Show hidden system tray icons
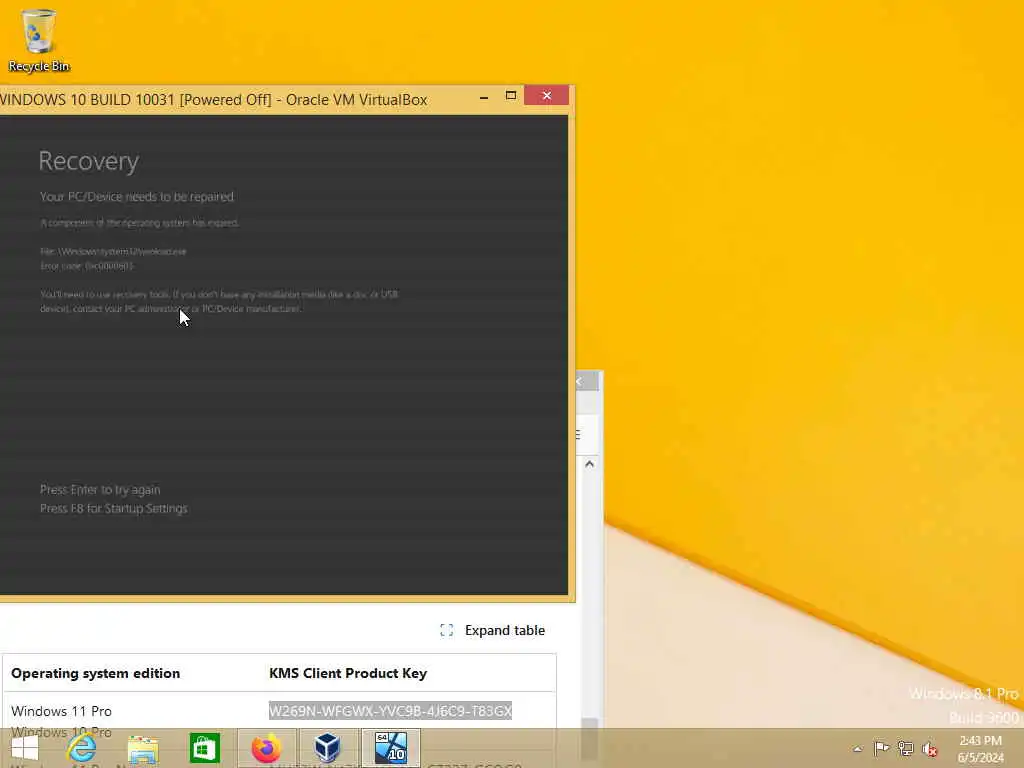Viewport: 1024px width, 768px height. (x=857, y=749)
